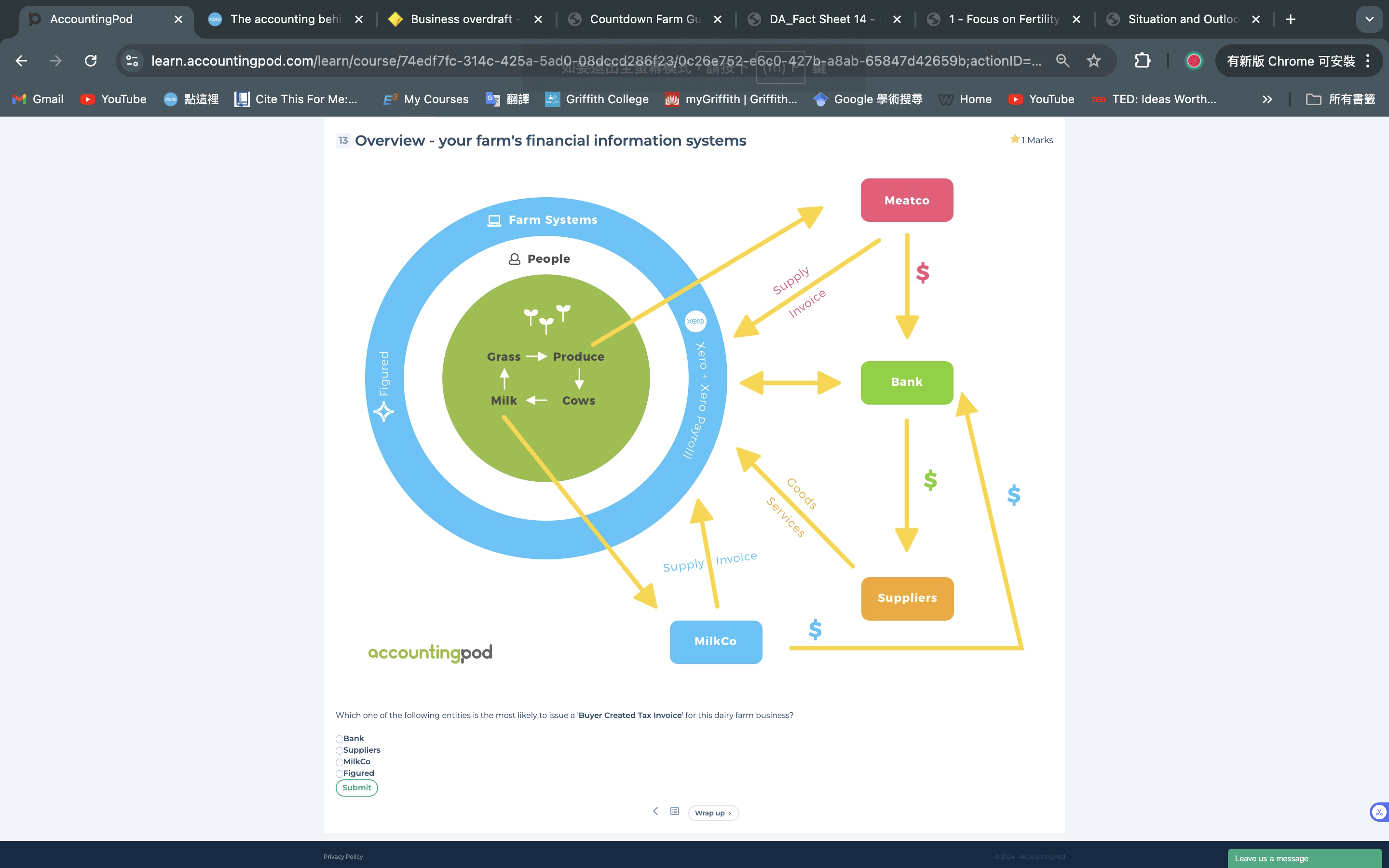
Task: Go to previous lesson with left chevron
Action: [x=655, y=812]
